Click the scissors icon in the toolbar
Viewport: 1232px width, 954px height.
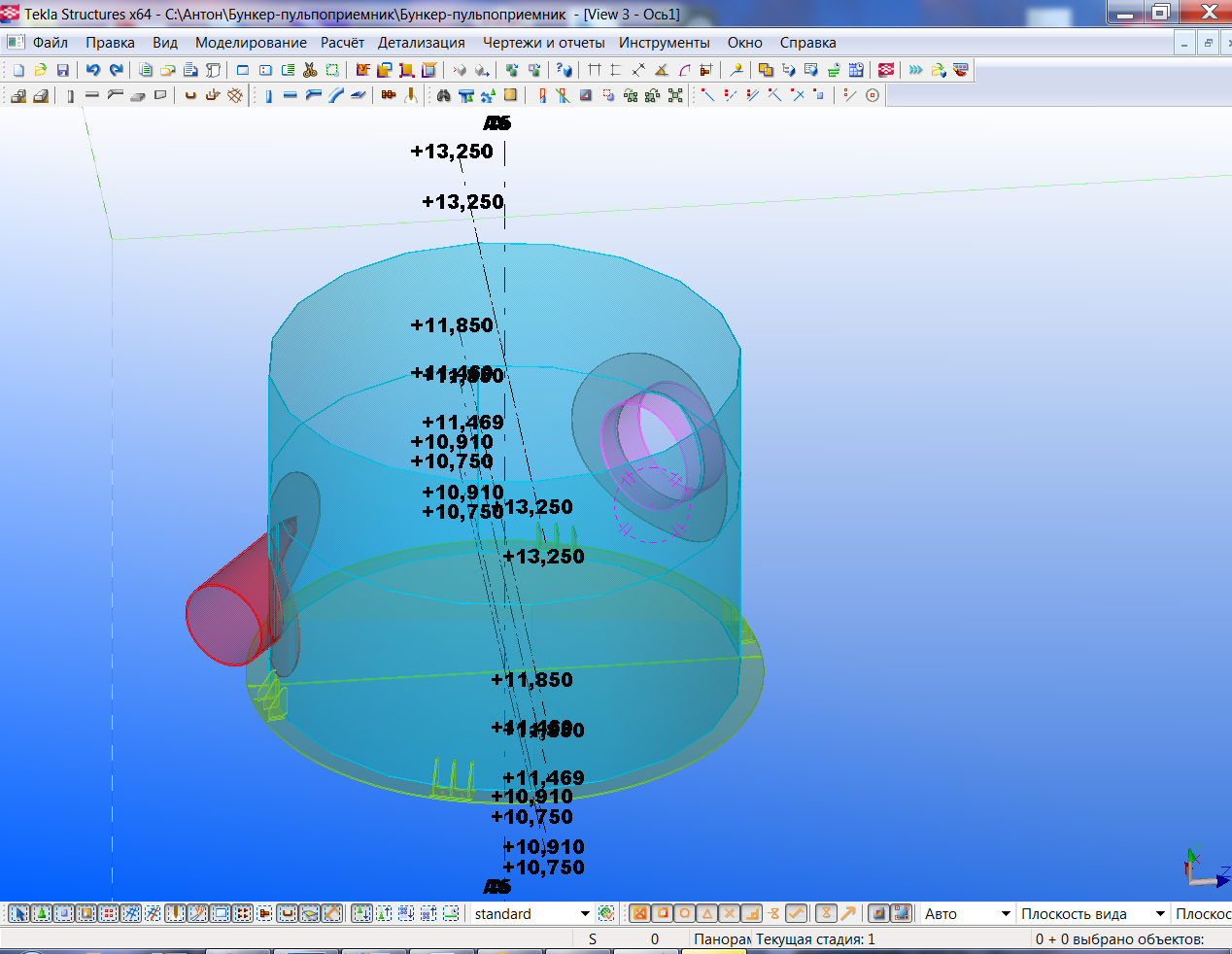310,70
